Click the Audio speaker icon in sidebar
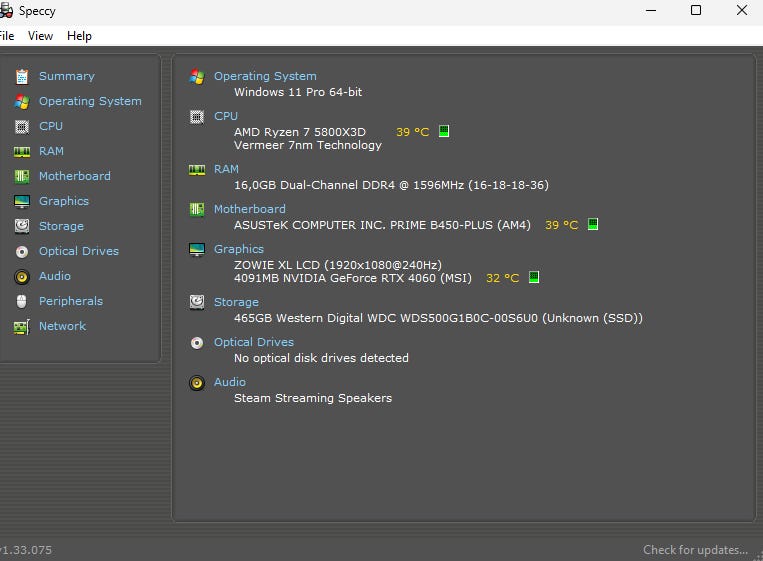 click(x=22, y=276)
